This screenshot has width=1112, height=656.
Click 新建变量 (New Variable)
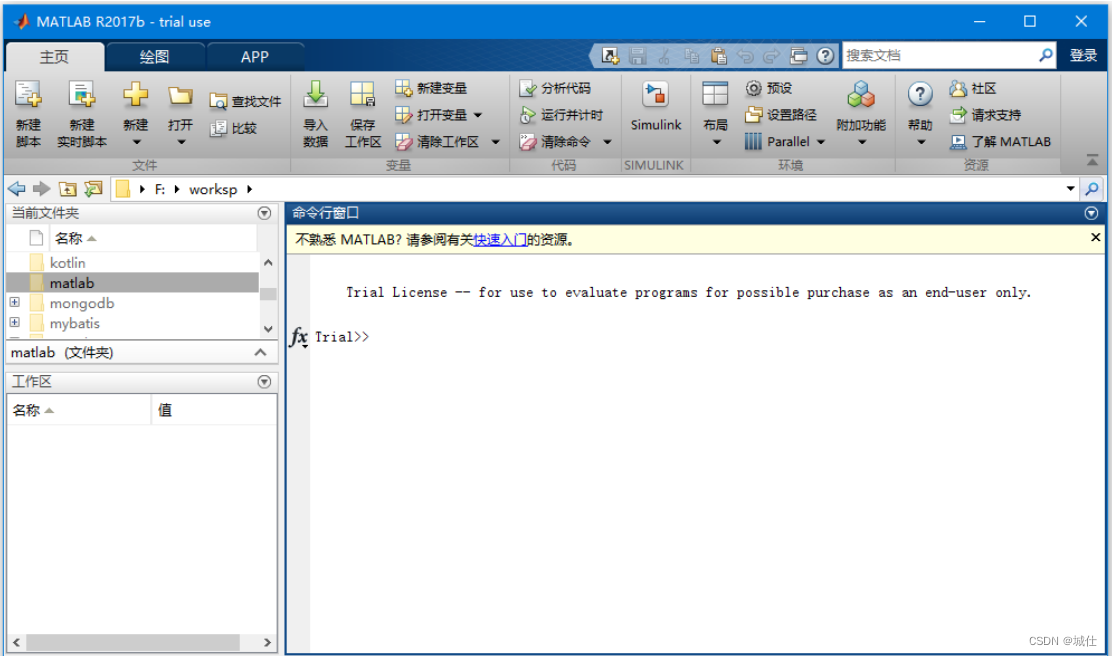(x=431, y=88)
